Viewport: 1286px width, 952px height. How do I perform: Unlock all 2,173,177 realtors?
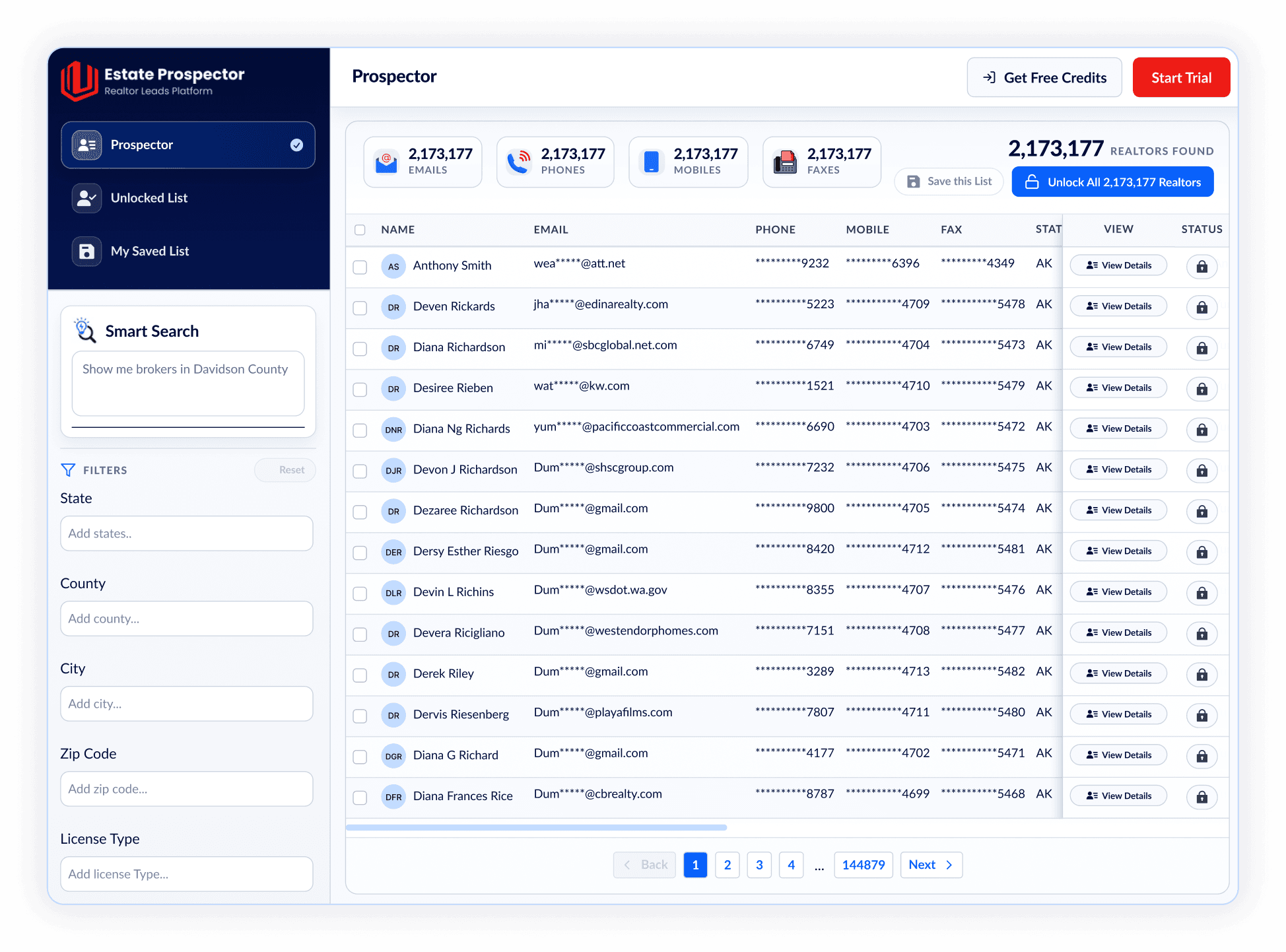click(1112, 182)
